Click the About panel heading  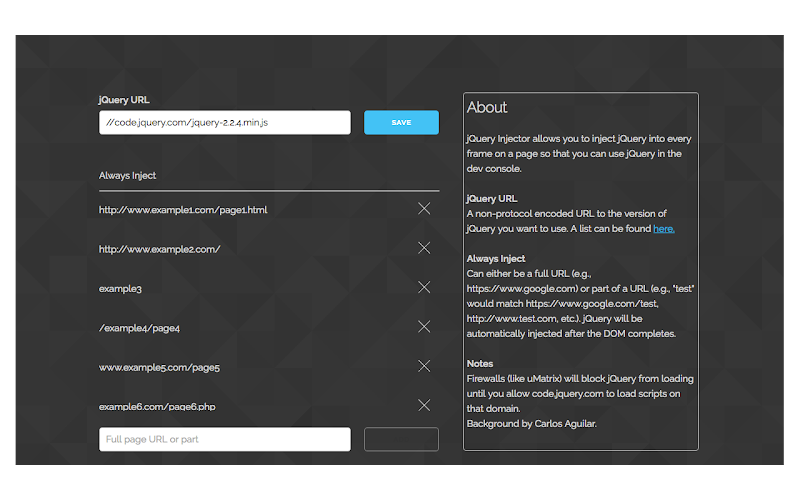487,107
